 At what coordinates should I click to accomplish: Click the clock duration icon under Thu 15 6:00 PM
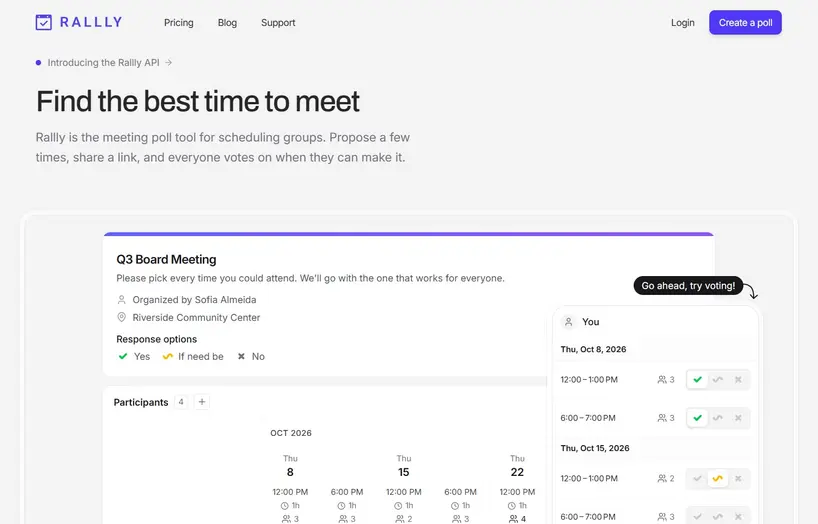455,506
